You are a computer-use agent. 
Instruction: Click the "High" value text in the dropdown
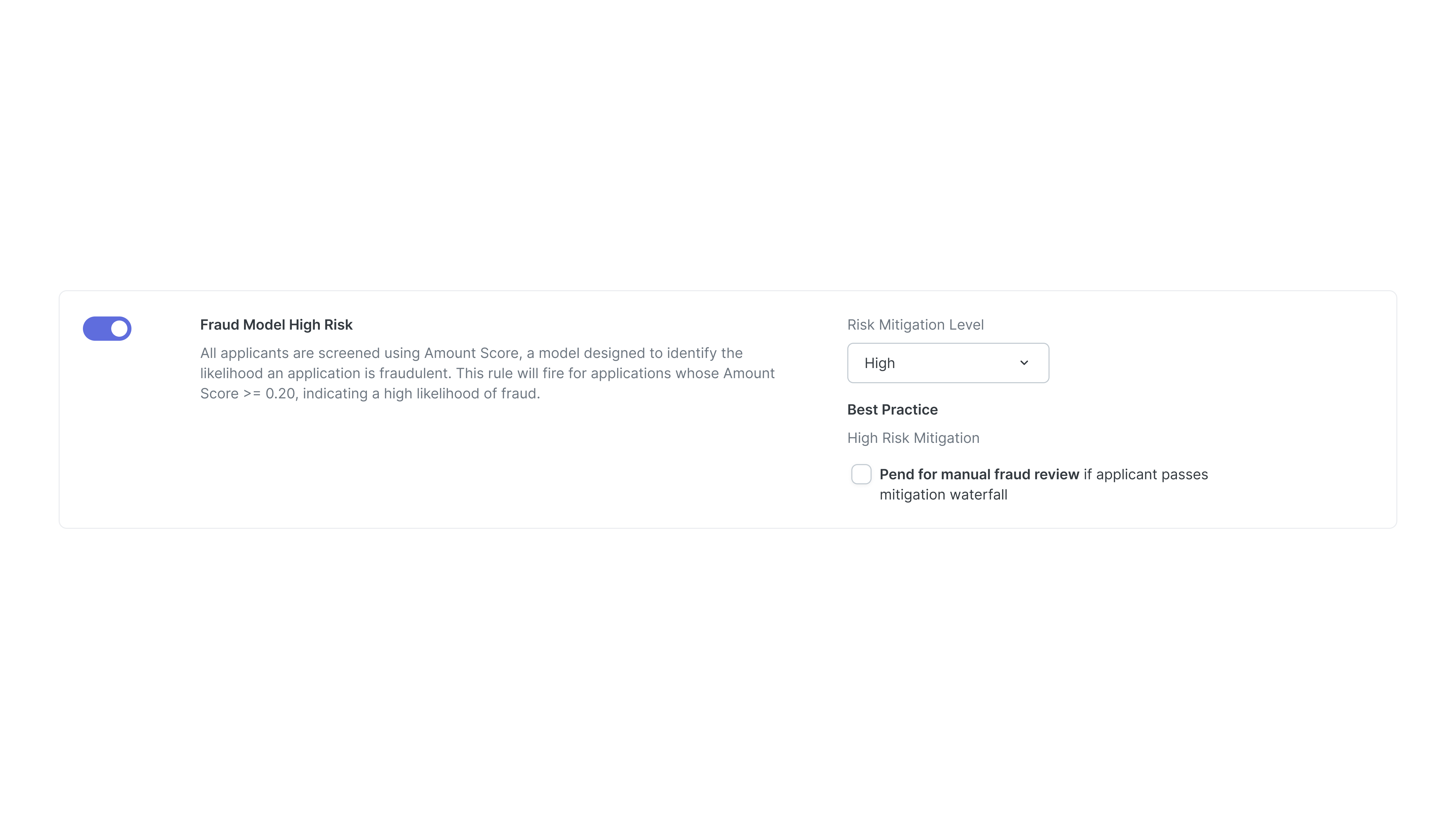879,363
